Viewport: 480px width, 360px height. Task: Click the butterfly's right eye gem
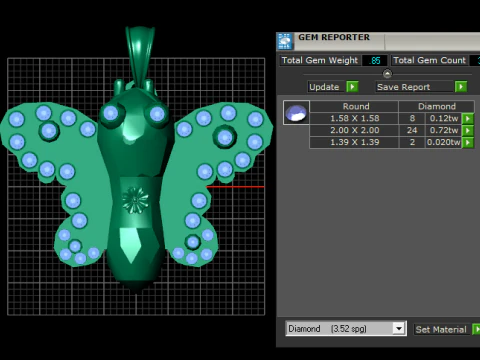click(x=157, y=114)
